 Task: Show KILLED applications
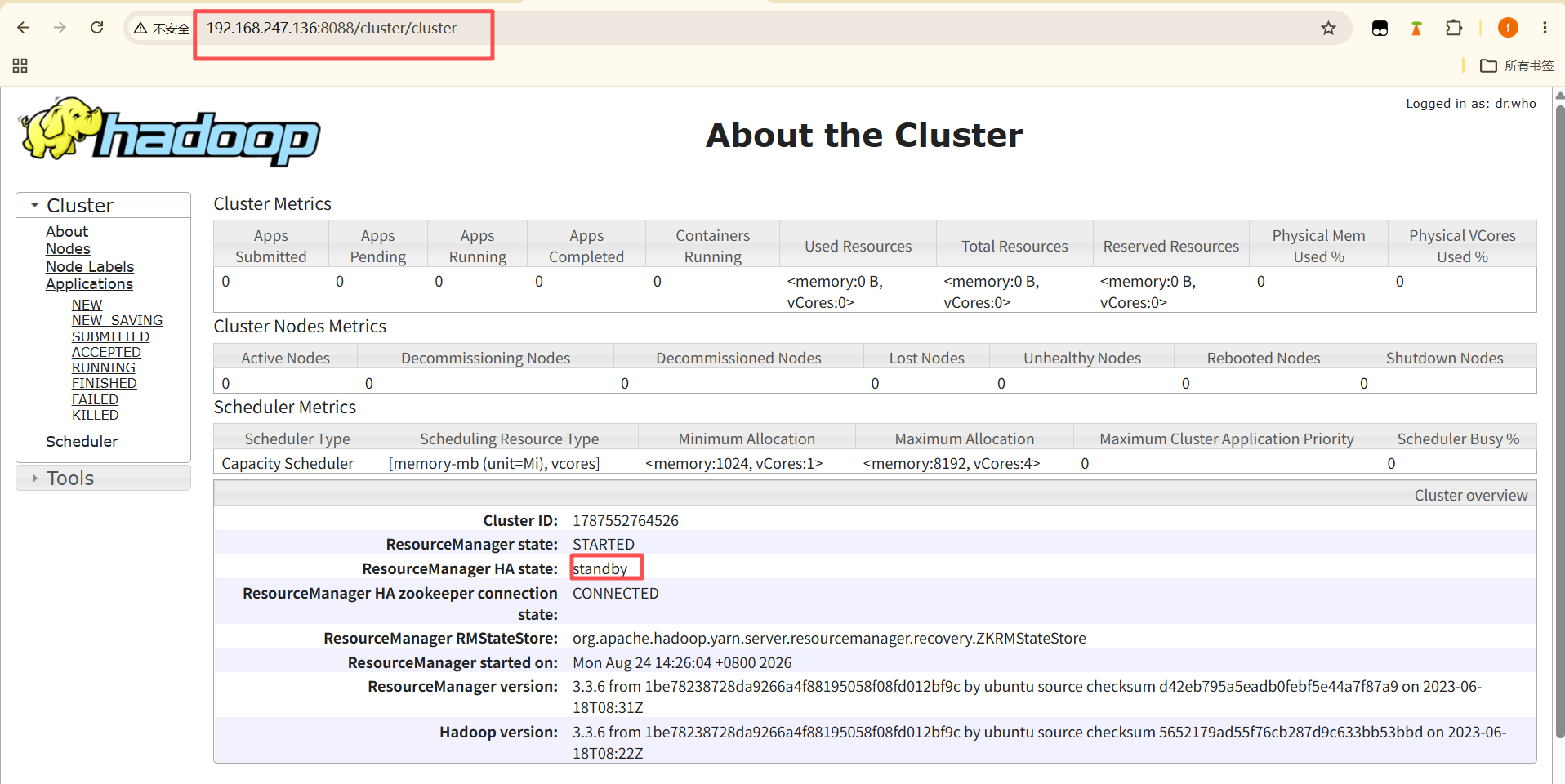[x=95, y=415]
